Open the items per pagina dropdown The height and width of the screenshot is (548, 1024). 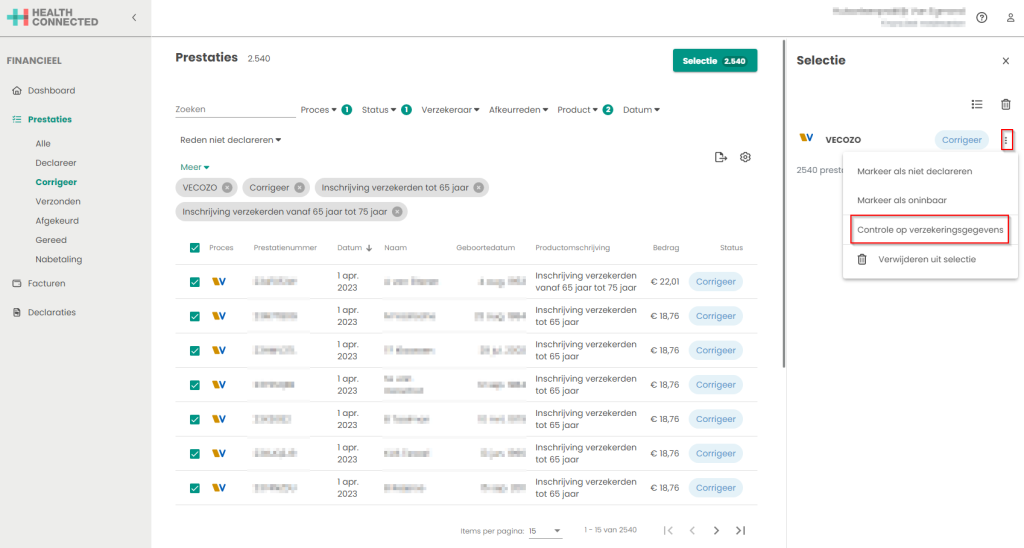(544, 530)
